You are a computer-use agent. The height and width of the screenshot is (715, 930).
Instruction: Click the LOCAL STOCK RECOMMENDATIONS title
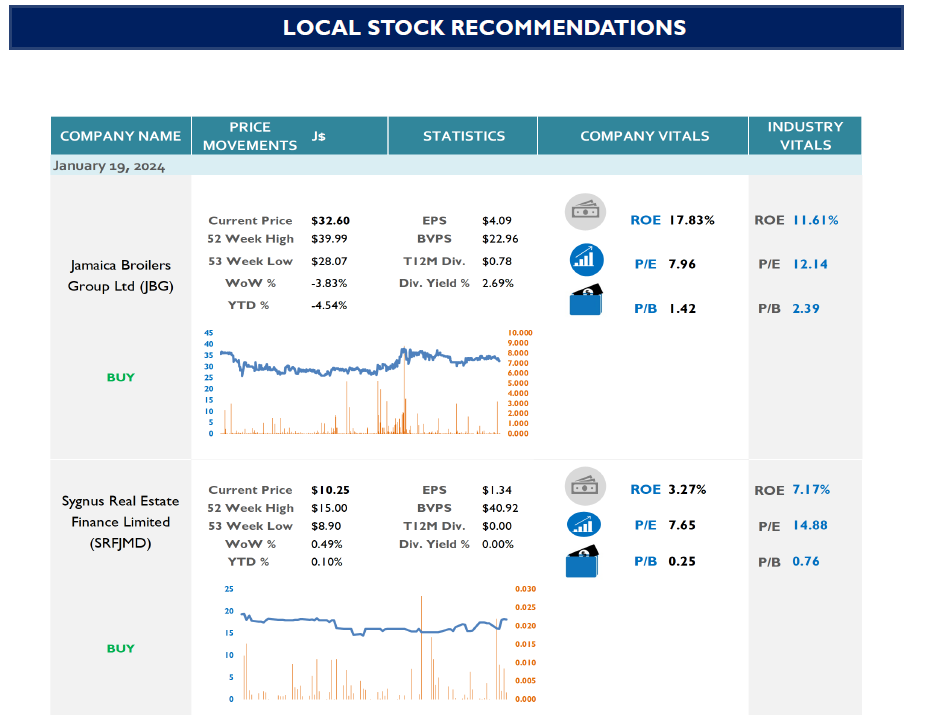pyautogui.click(x=484, y=28)
